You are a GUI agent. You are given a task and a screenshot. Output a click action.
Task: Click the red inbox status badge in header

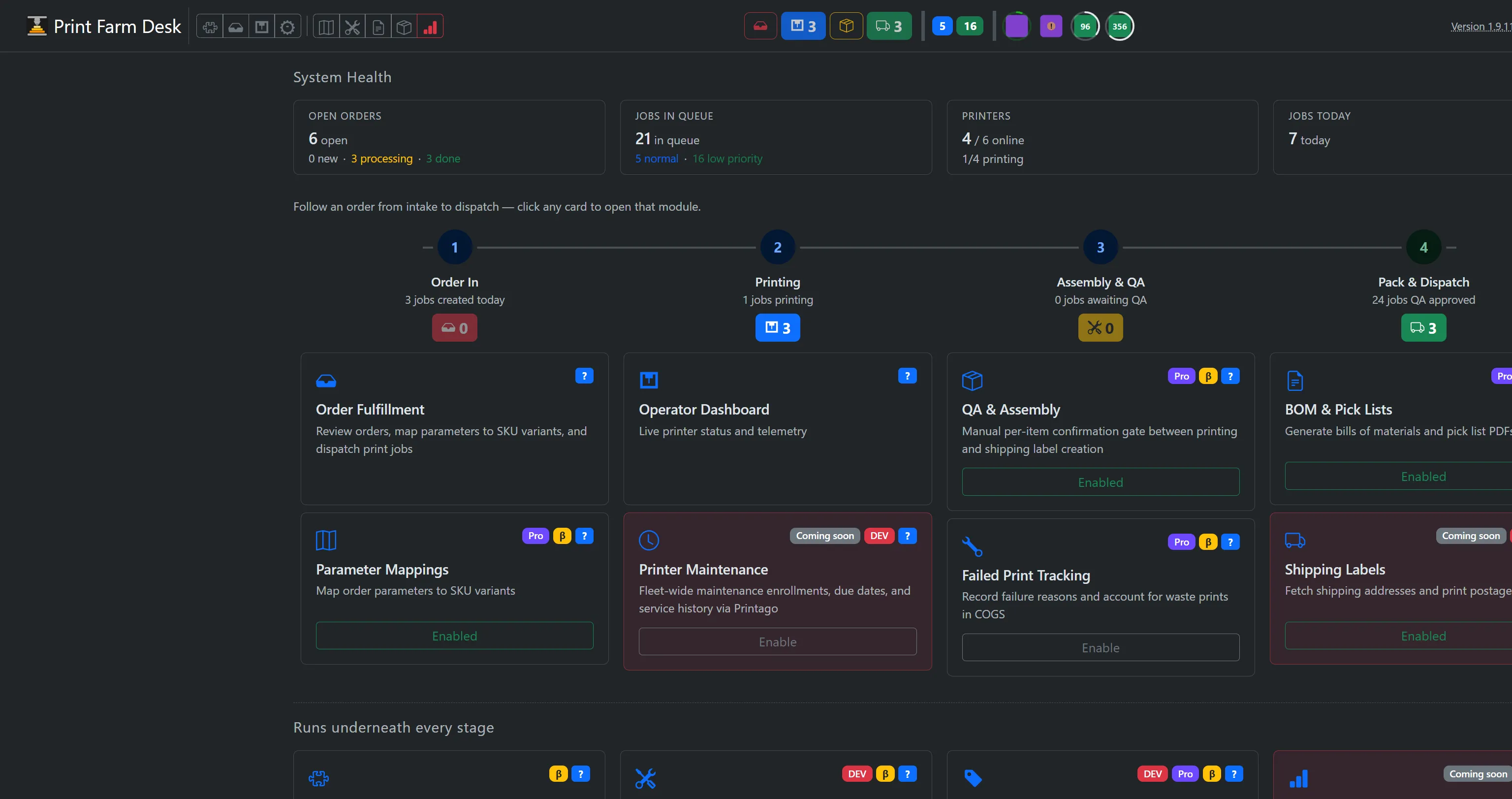(x=761, y=26)
